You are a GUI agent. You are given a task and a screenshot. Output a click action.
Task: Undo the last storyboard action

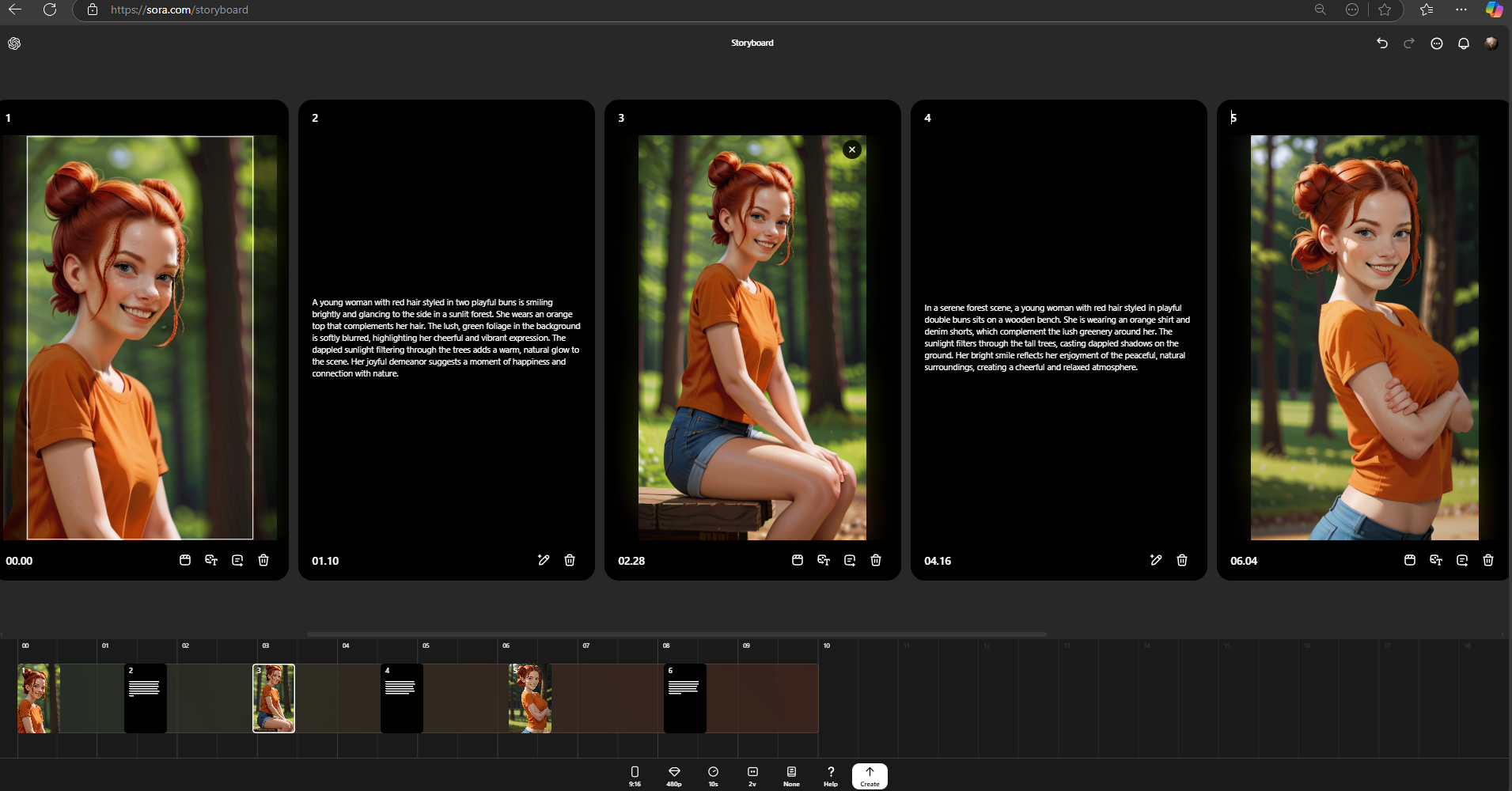tap(1382, 44)
